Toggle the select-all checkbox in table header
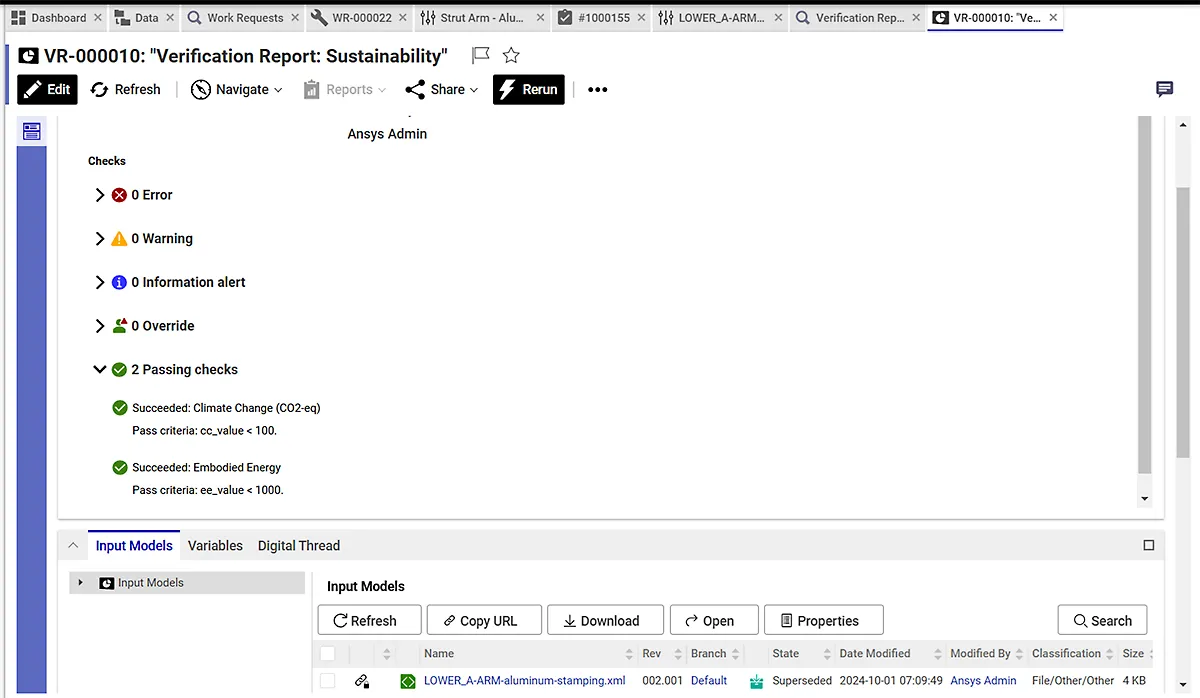This screenshot has height=698, width=1200. tap(327, 653)
